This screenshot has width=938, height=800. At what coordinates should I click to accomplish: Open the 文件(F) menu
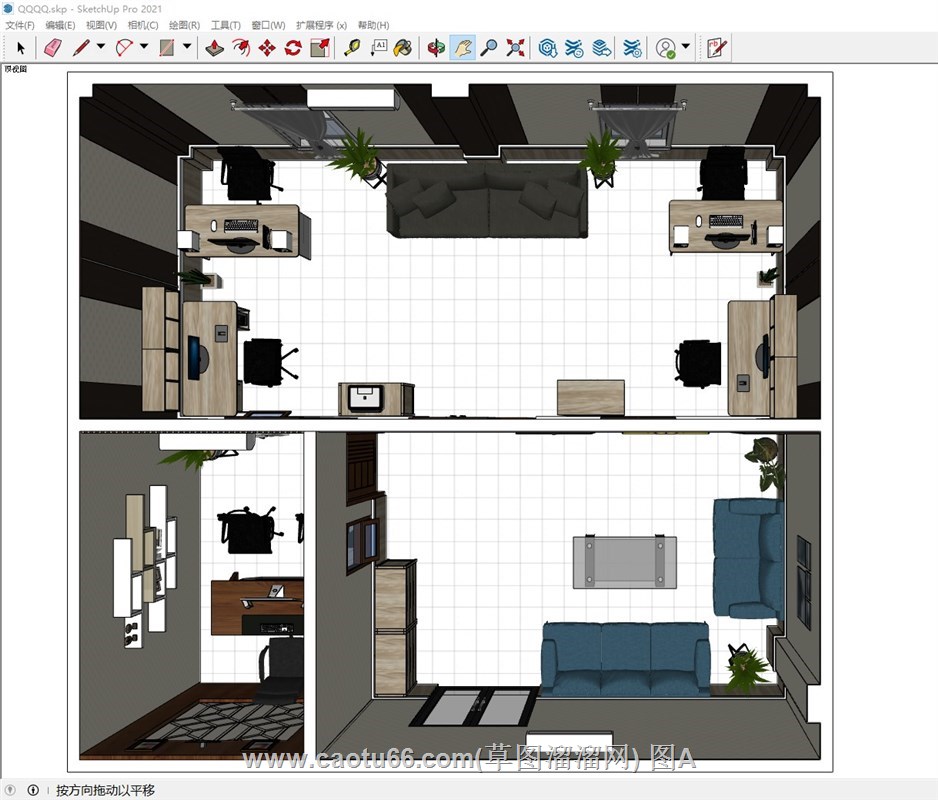19,25
